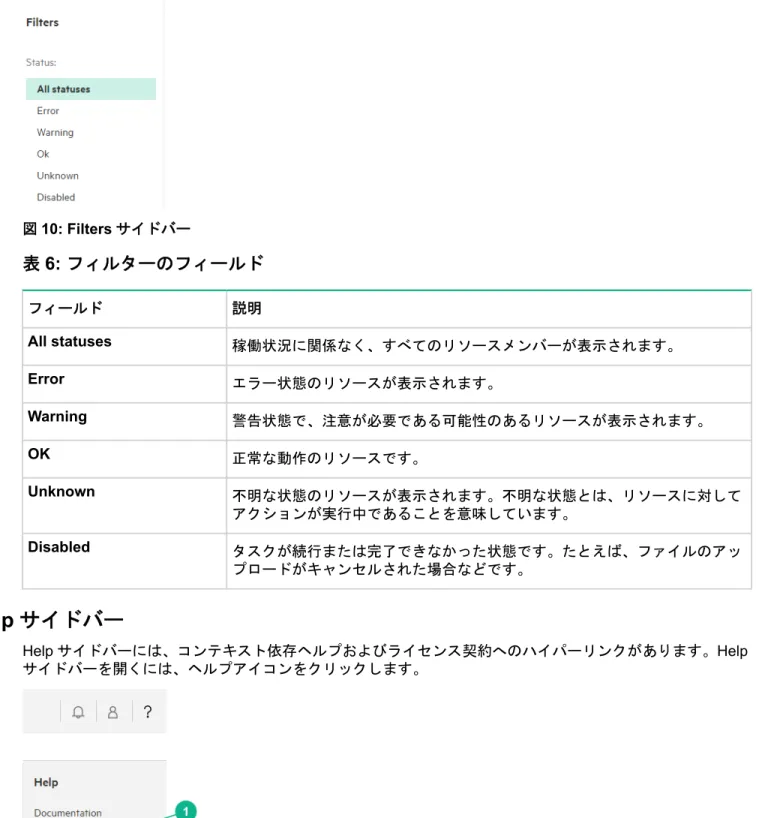Click description starting 稼働状況に関係なく

[x=454, y=346]
